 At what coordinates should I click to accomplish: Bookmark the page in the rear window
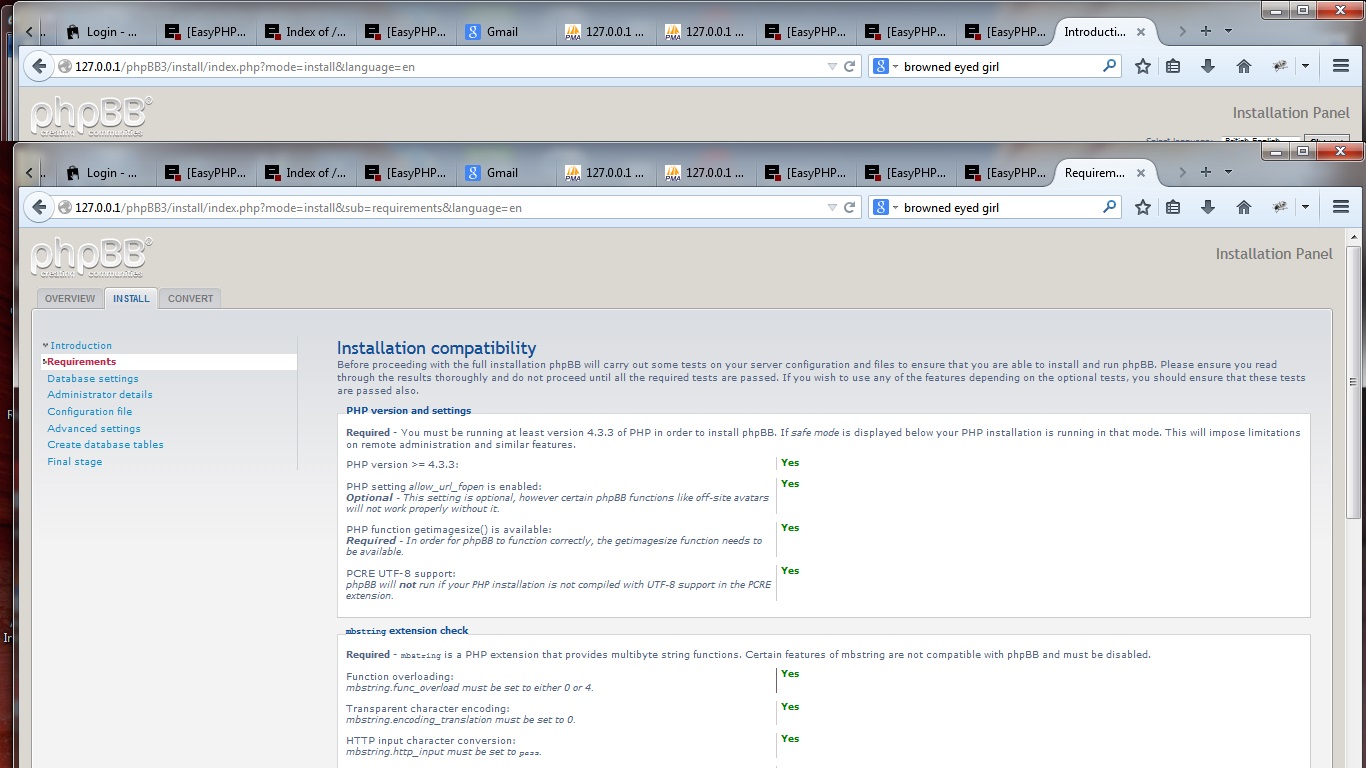click(1143, 66)
